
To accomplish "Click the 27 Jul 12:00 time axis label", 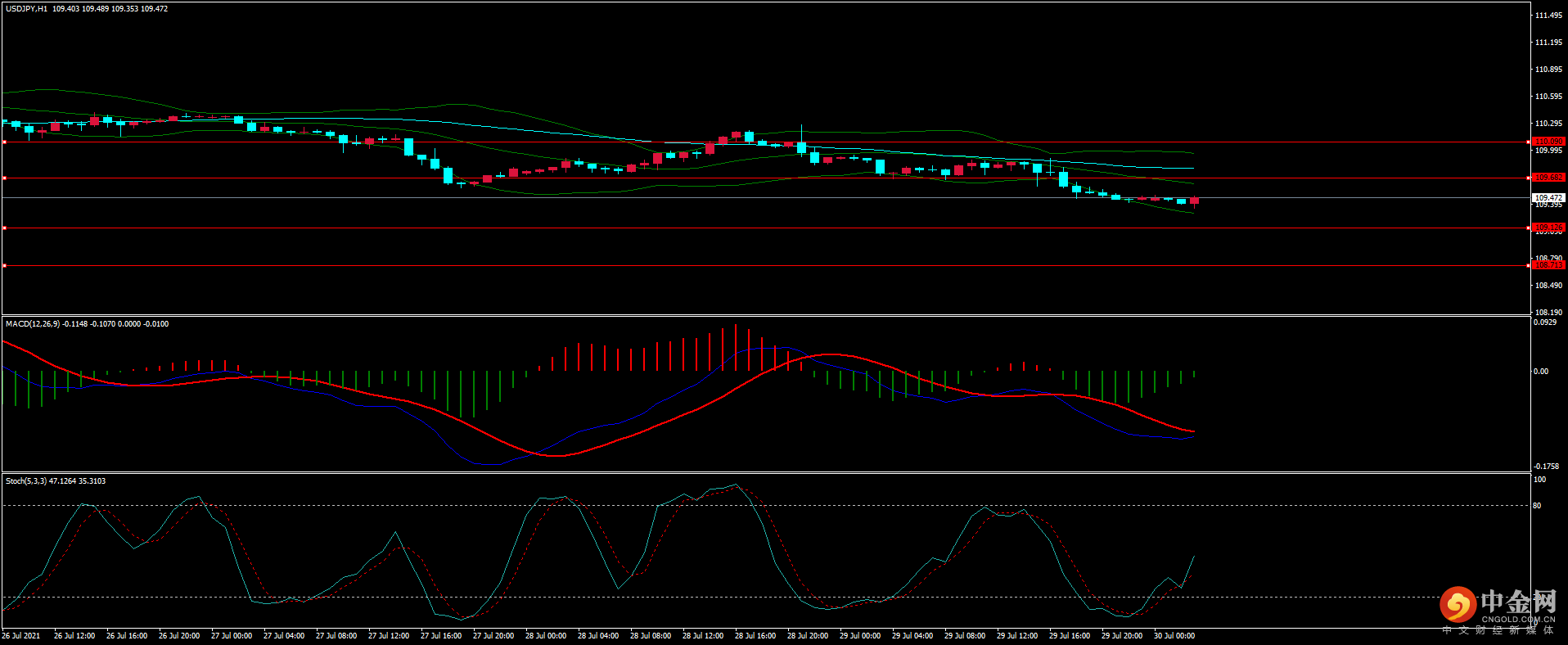I will (x=388, y=636).
